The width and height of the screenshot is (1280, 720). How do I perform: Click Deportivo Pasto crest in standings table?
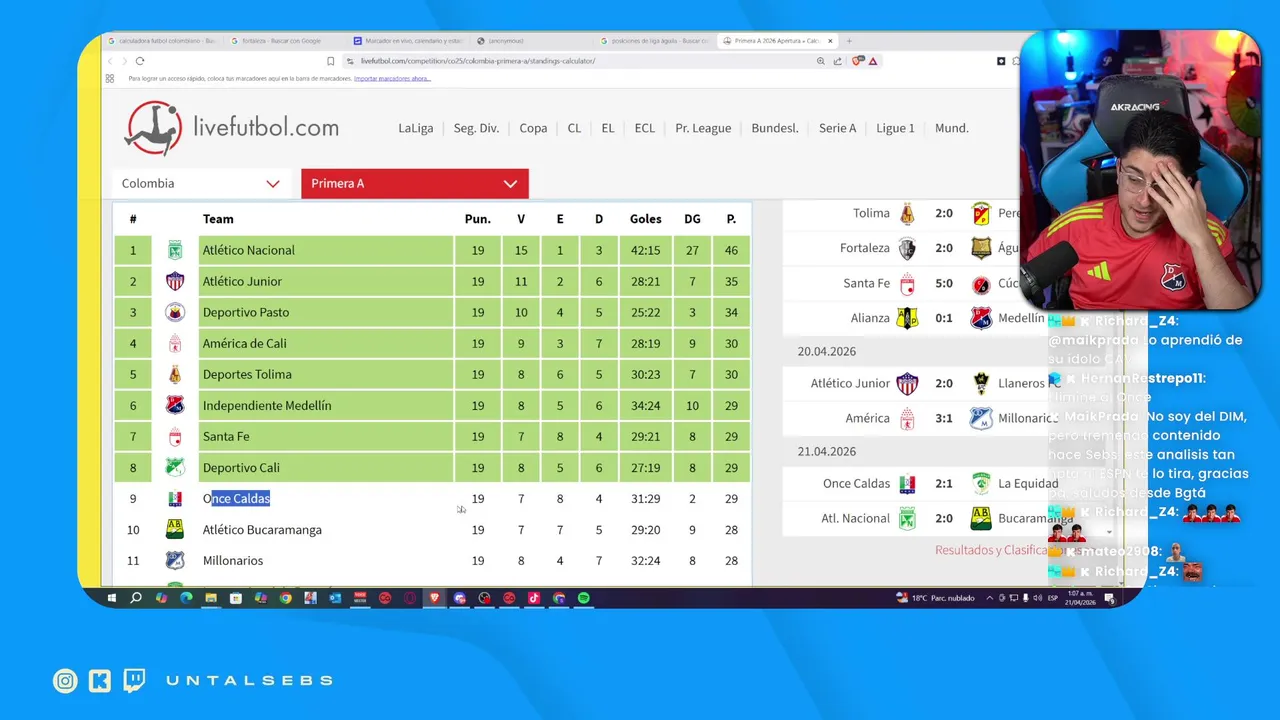coord(175,312)
